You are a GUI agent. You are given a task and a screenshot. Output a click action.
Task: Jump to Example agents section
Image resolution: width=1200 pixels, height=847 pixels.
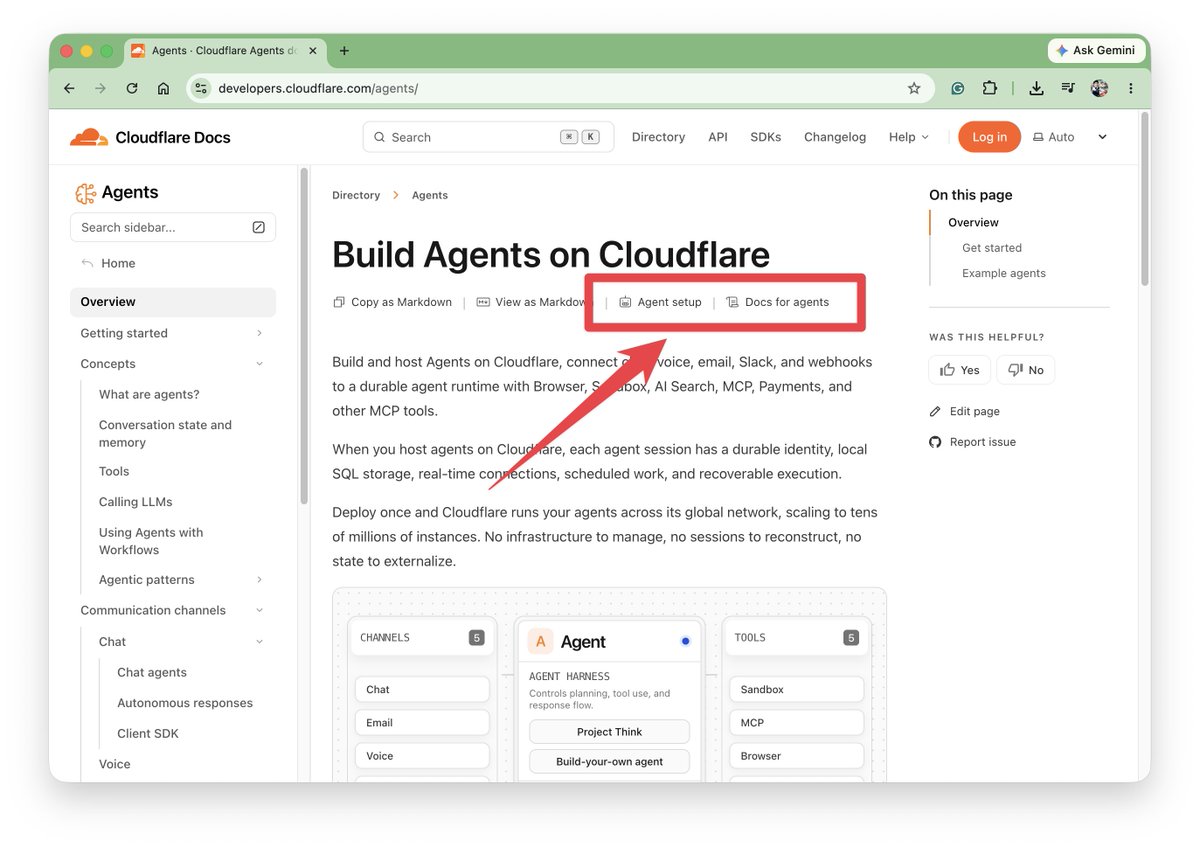click(x=1004, y=273)
